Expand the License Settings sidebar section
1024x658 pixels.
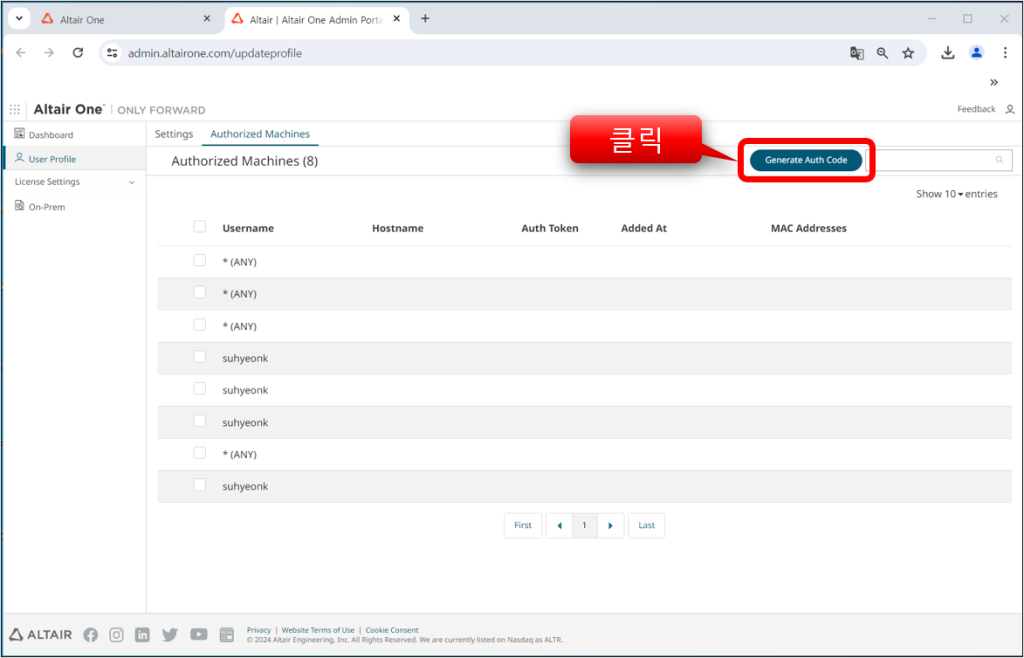point(74,182)
